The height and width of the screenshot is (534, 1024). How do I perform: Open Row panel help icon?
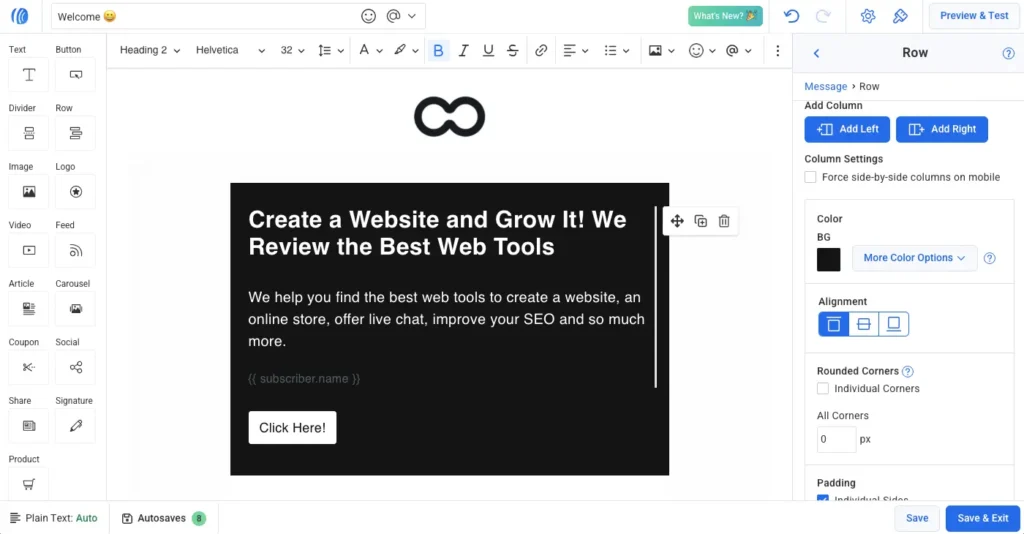pyautogui.click(x=1008, y=54)
